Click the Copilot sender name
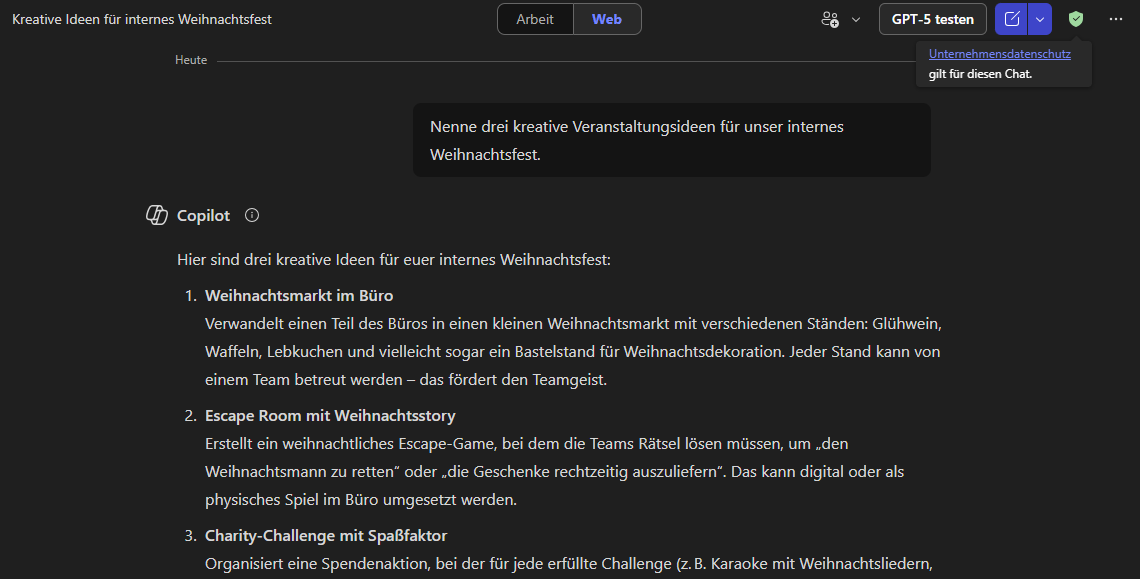Screen dimensions: 1140x579 (203, 215)
